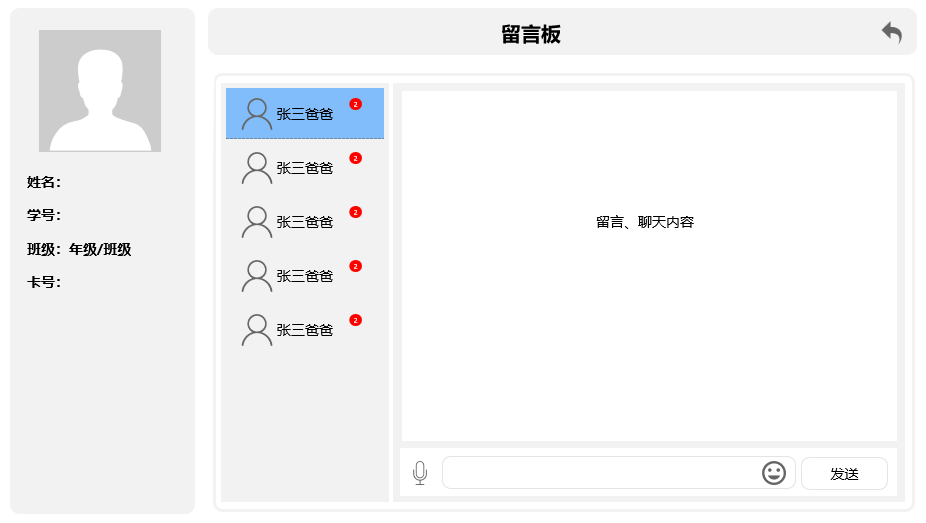Click the 留言、聊天内容 chat content area
This screenshot has height=523, width=926.
point(645,222)
